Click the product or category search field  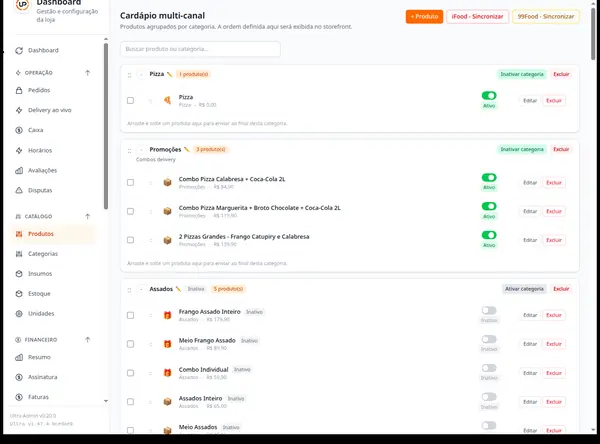[x=200, y=49]
